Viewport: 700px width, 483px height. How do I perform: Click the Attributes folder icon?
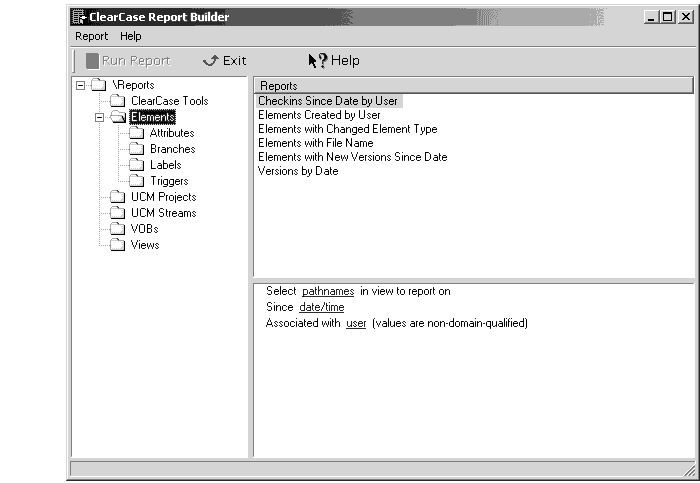(x=136, y=133)
